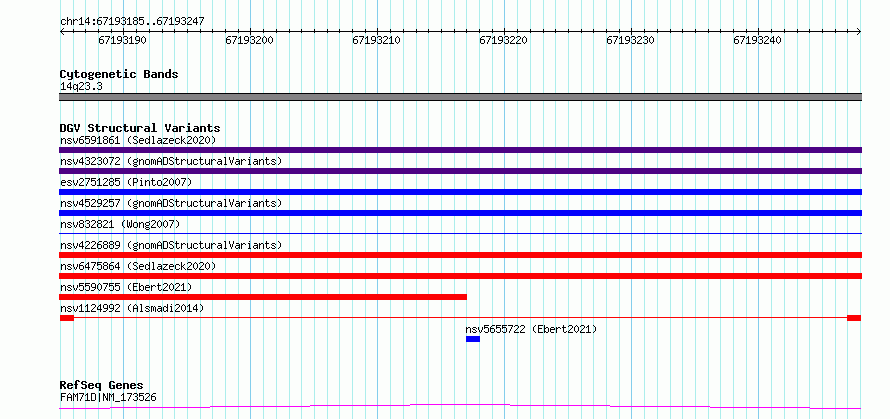The height and width of the screenshot is (419, 890).
Task: Select the red bar for nsv6475864
Action: [460, 276]
